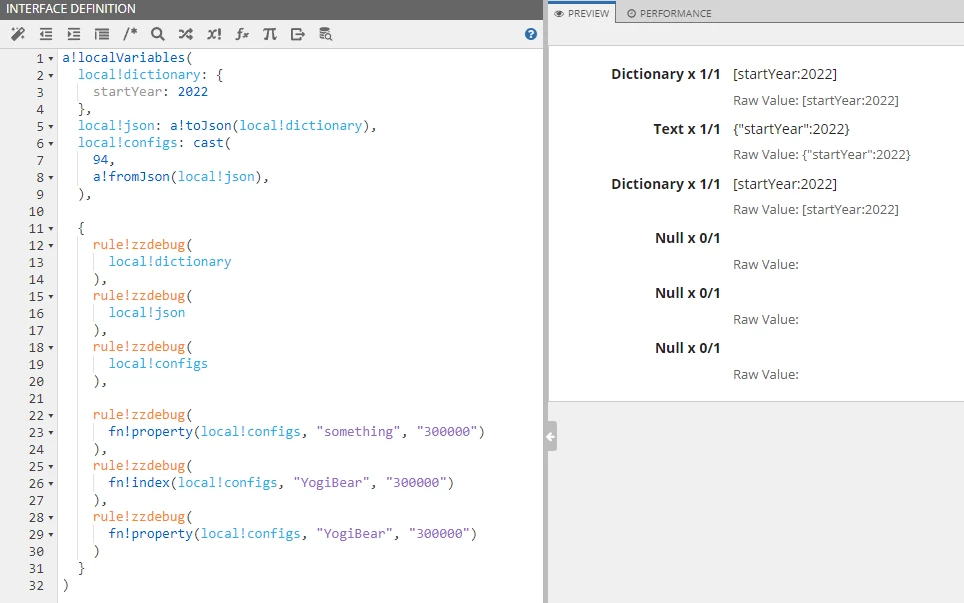Open help with the blue question mark
The width and height of the screenshot is (964, 603).
tap(531, 34)
